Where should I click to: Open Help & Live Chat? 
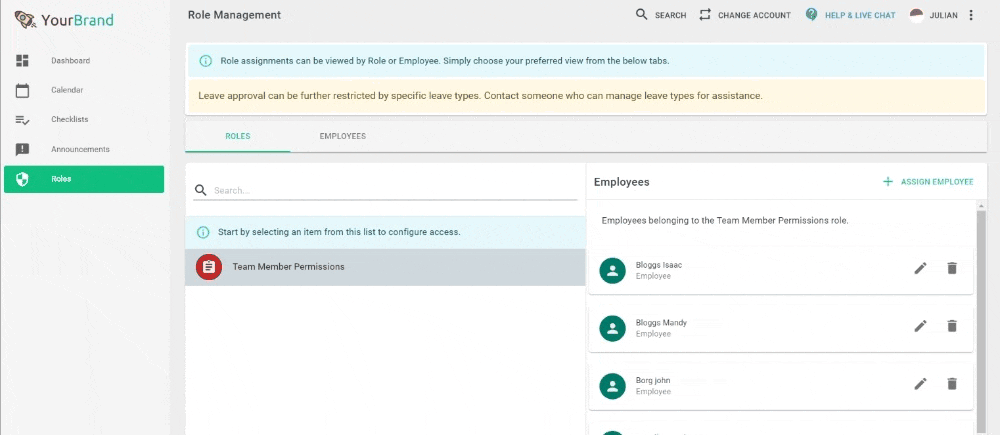coord(851,15)
